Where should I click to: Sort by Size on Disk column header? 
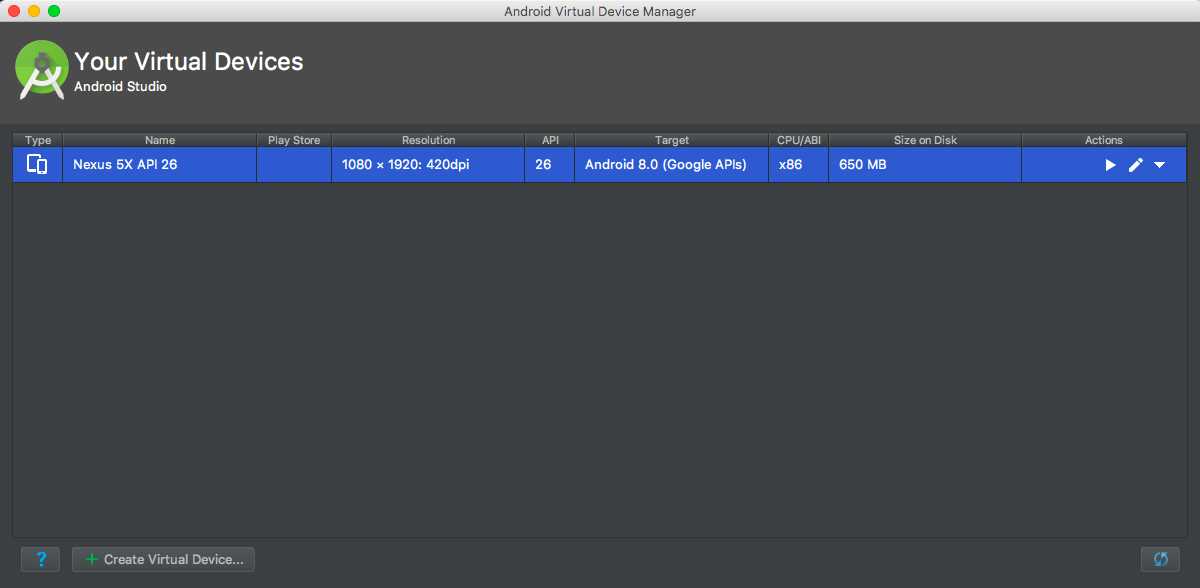tap(925, 140)
